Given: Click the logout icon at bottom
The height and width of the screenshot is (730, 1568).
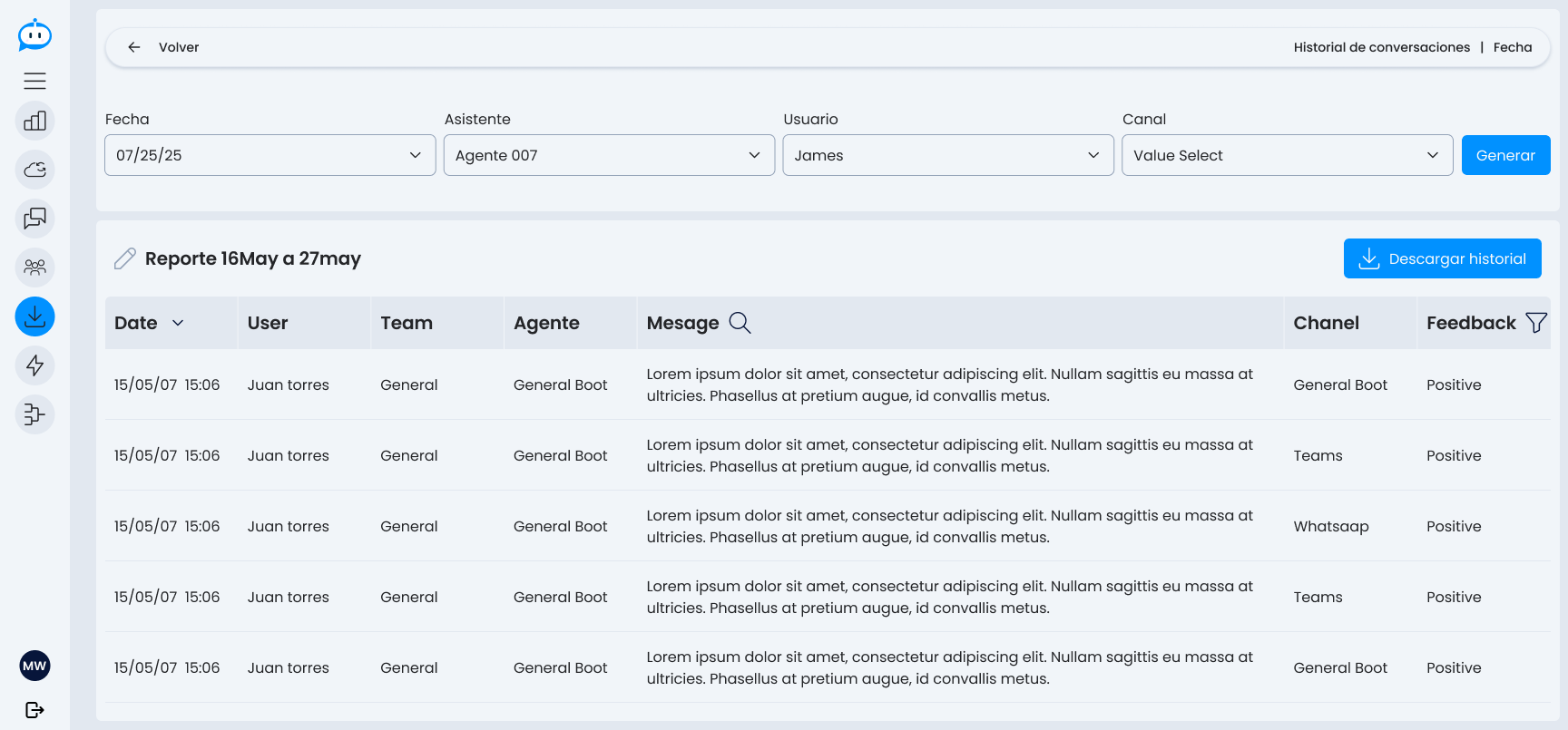Looking at the screenshot, I should tap(34, 710).
